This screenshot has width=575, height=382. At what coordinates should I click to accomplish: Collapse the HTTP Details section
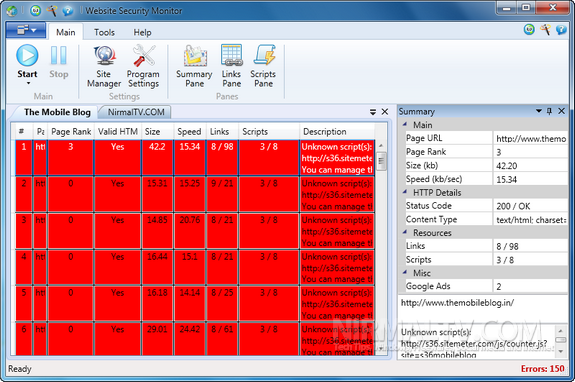point(405,192)
